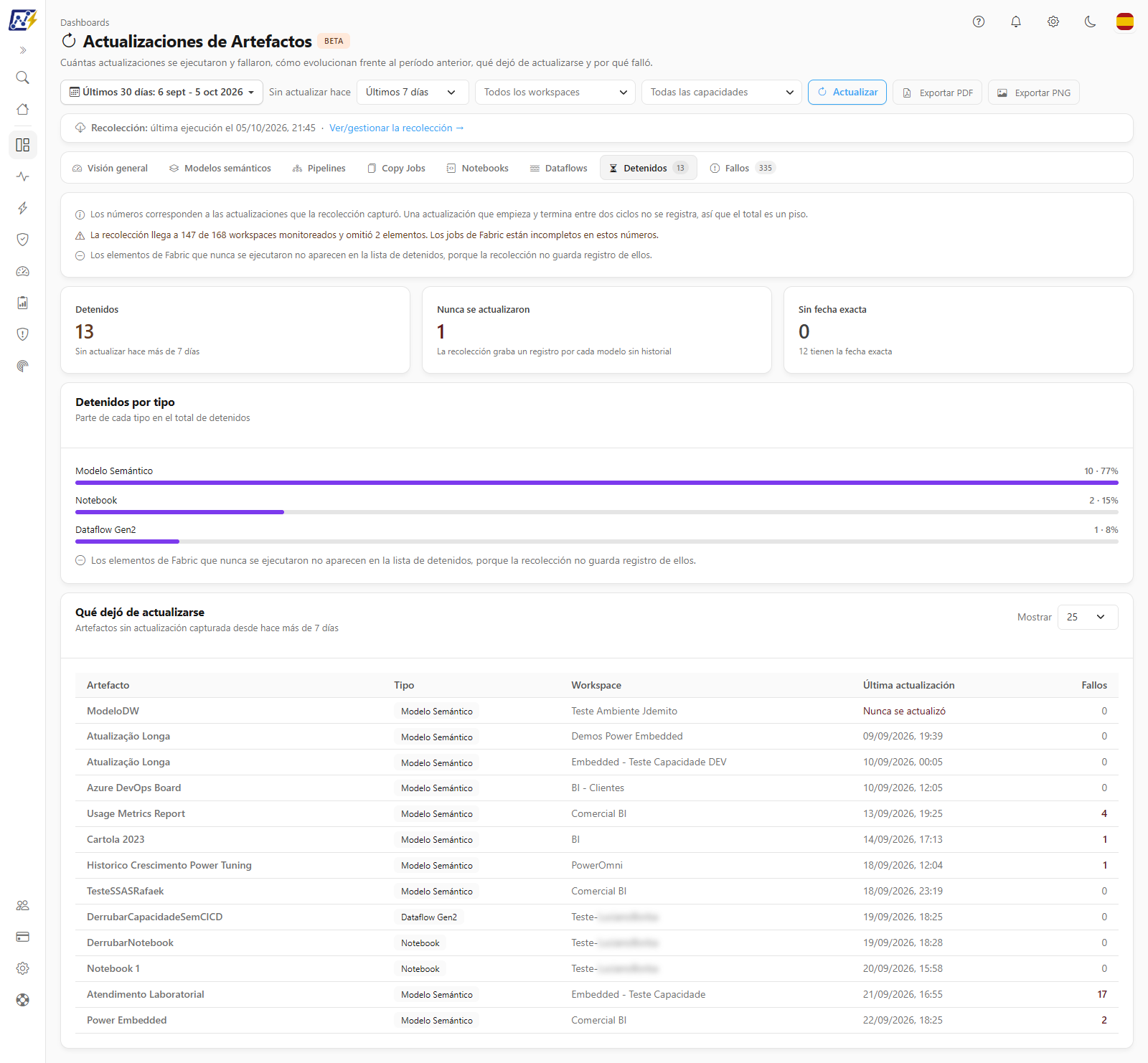Open the shield checkmark icon in the sidebar
This screenshot has height=1063, width=1148.
23,240
